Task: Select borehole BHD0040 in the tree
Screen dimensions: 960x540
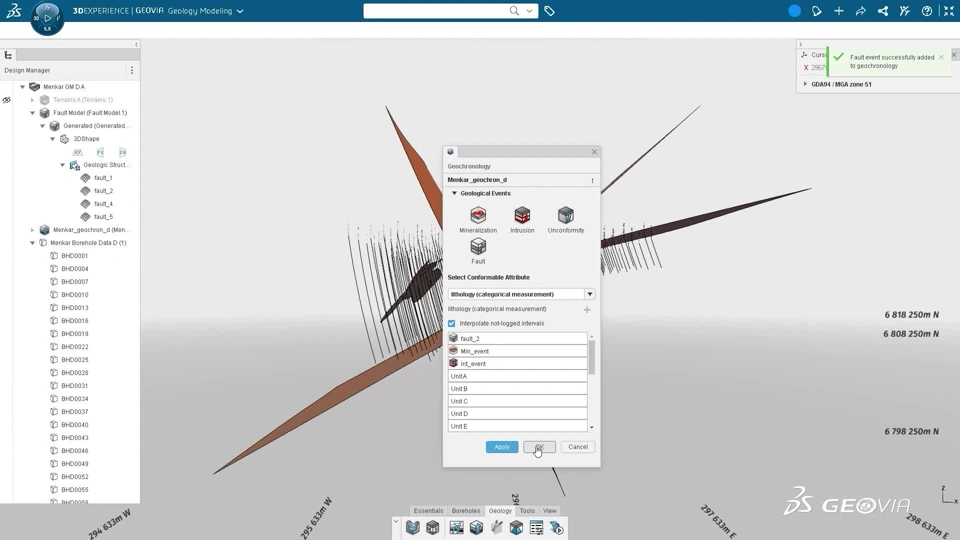Action: click(74, 425)
